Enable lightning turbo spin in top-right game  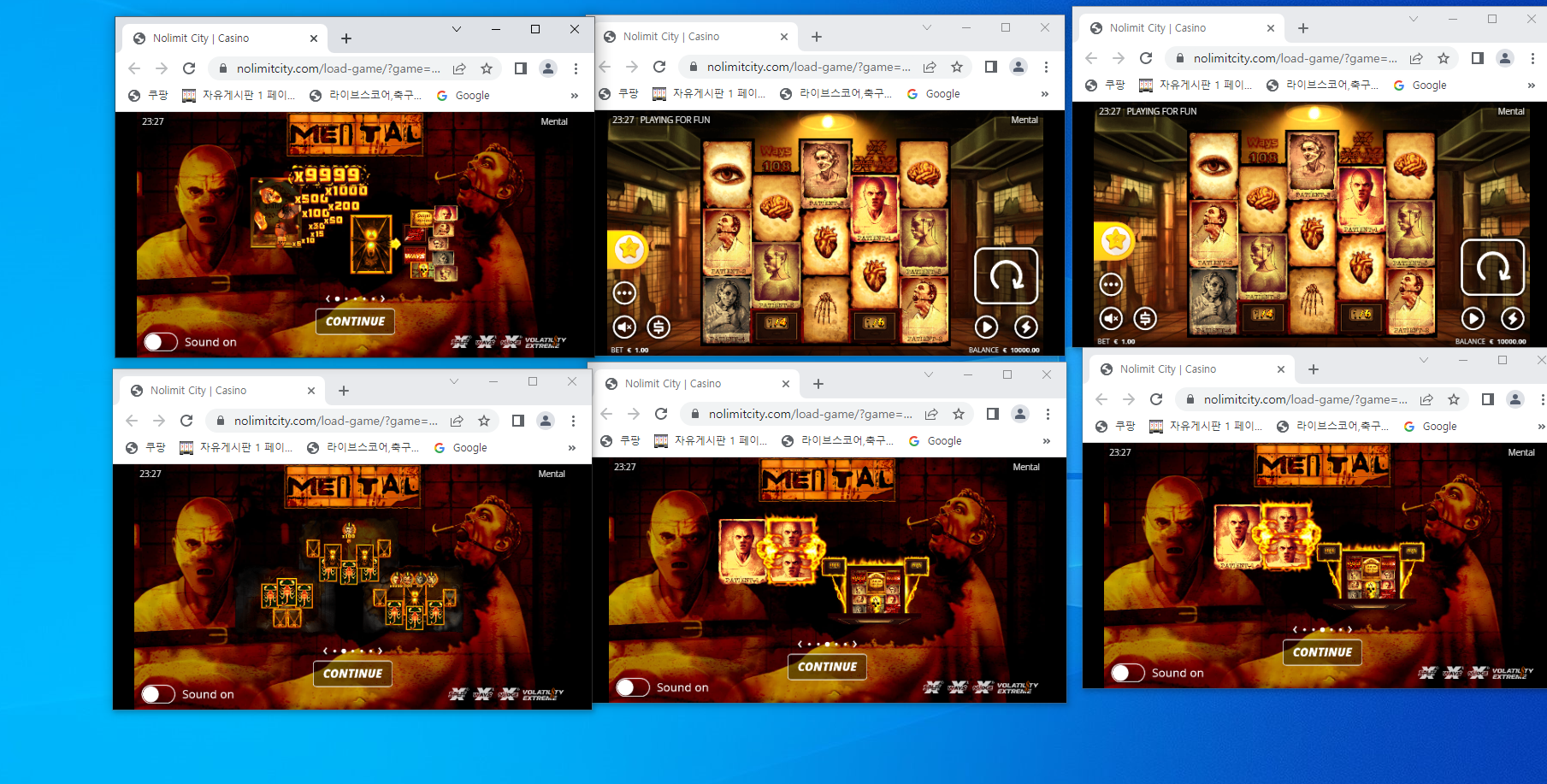coord(1513,318)
